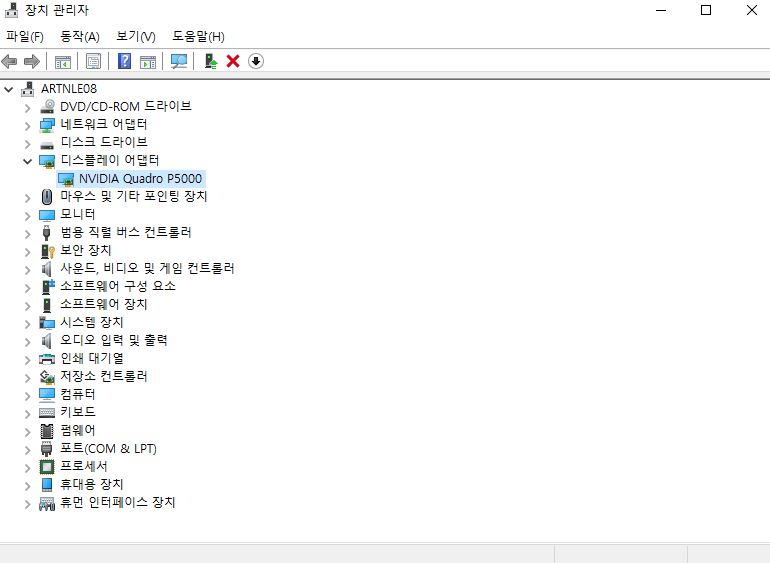This screenshot has width=770, height=563.
Task: Click the NVIDIA Quadro P5000 device icon
Action: point(66,179)
